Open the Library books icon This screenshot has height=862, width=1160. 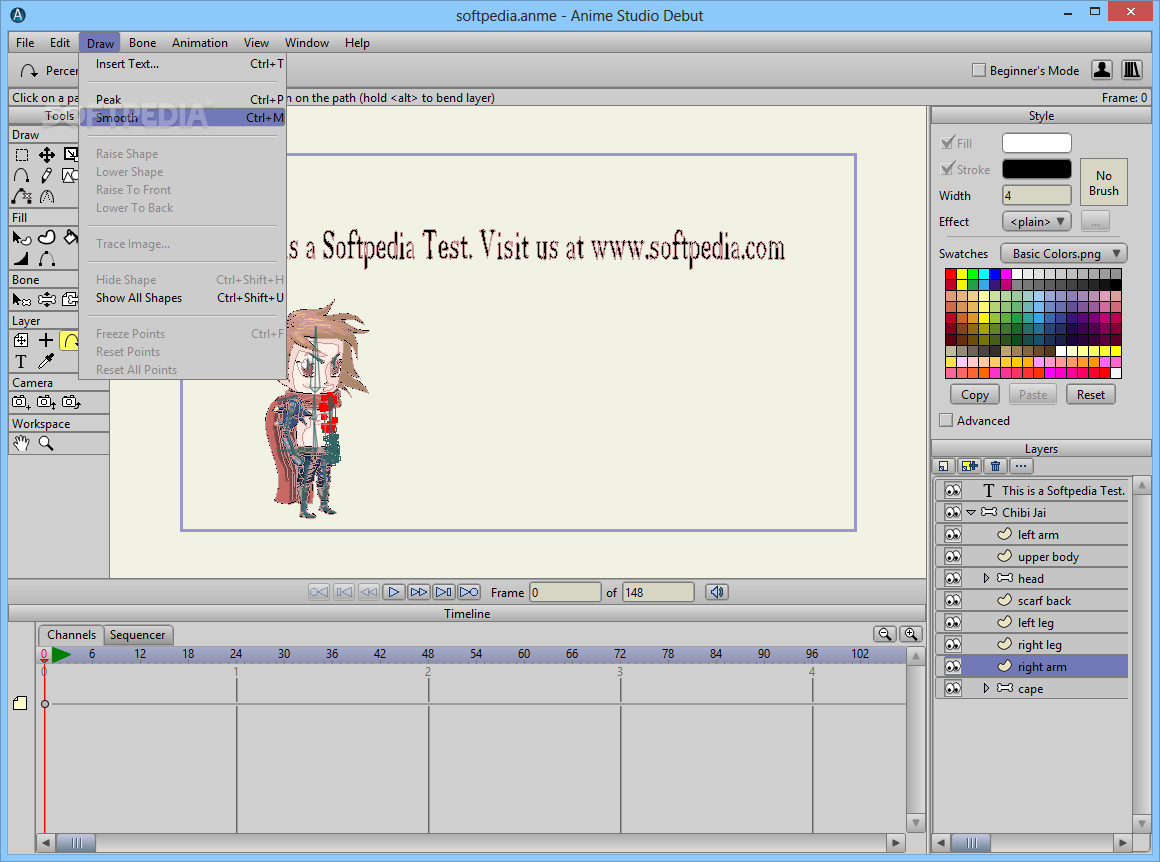[1131, 70]
